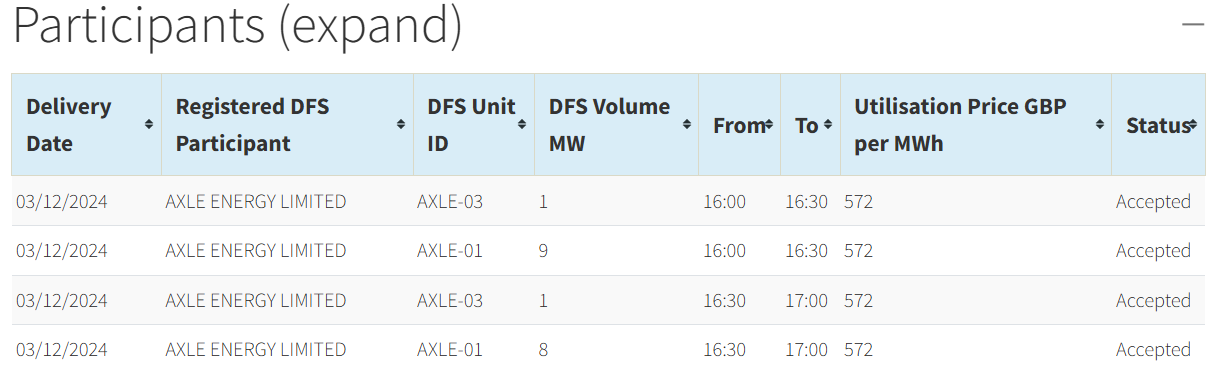Click sort arrows next to From header
The height and width of the screenshot is (367, 1220).
[769, 125]
